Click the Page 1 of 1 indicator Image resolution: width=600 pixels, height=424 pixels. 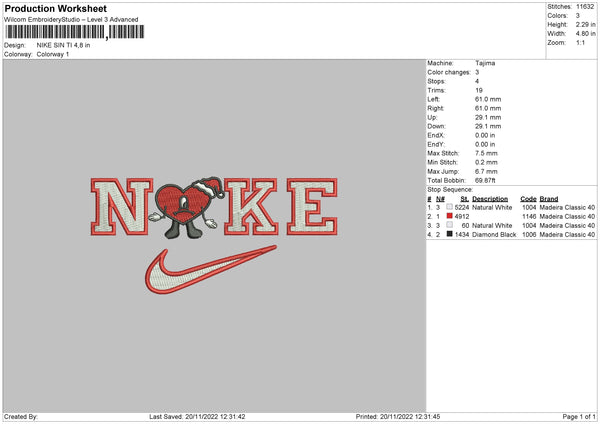click(579, 417)
